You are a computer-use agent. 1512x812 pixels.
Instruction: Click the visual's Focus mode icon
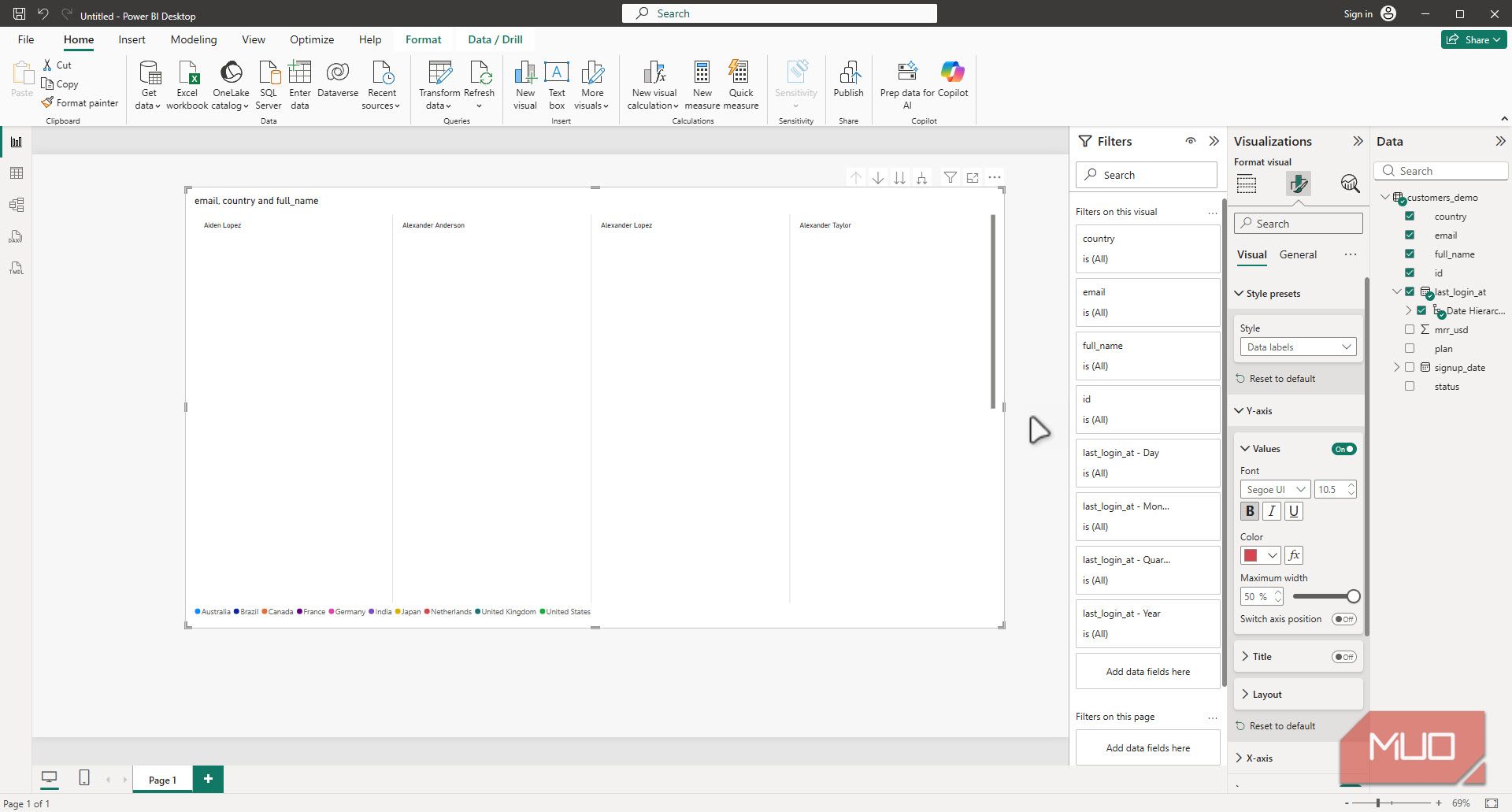click(973, 177)
